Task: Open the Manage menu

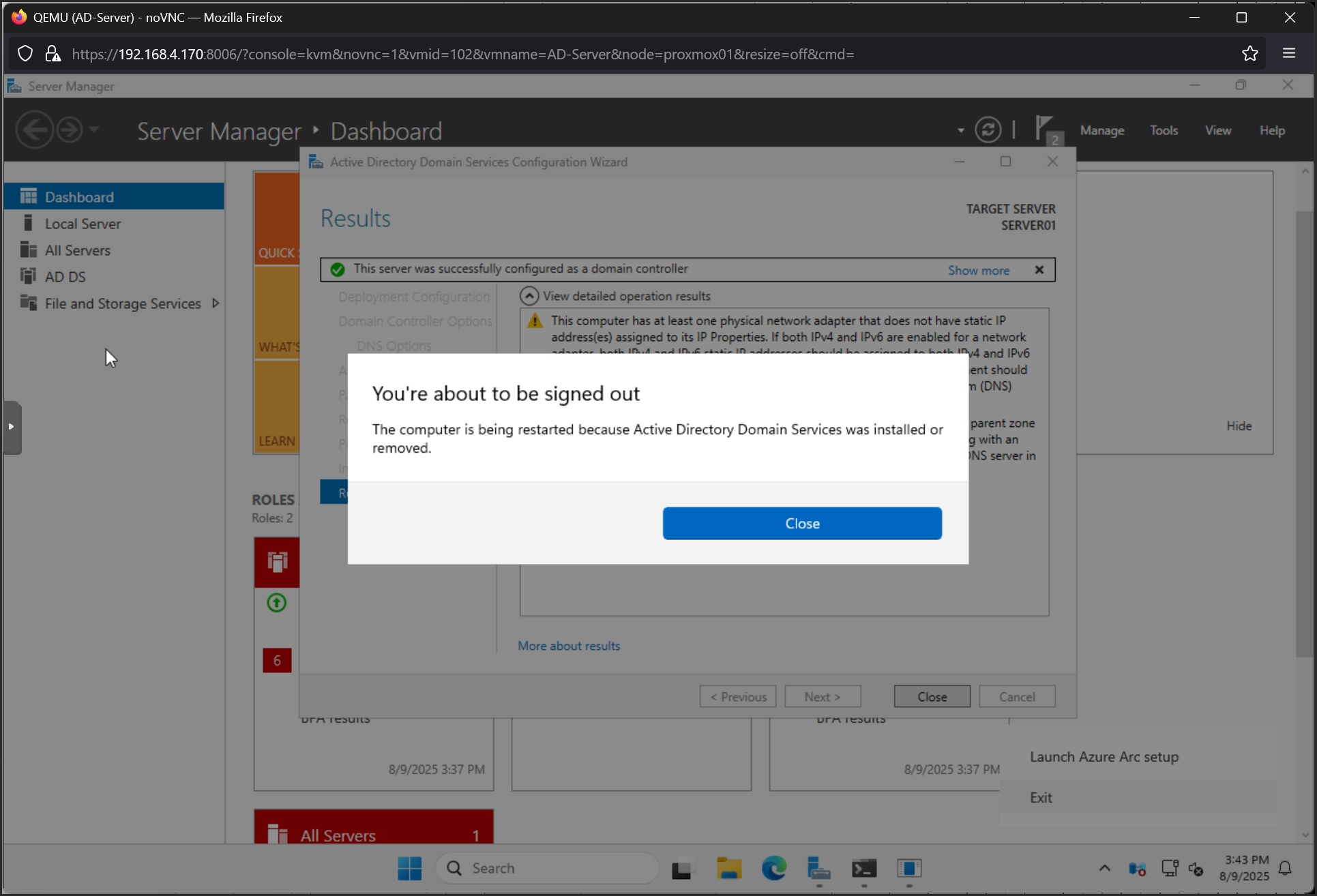Action: pyautogui.click(x=1101, y=130)
